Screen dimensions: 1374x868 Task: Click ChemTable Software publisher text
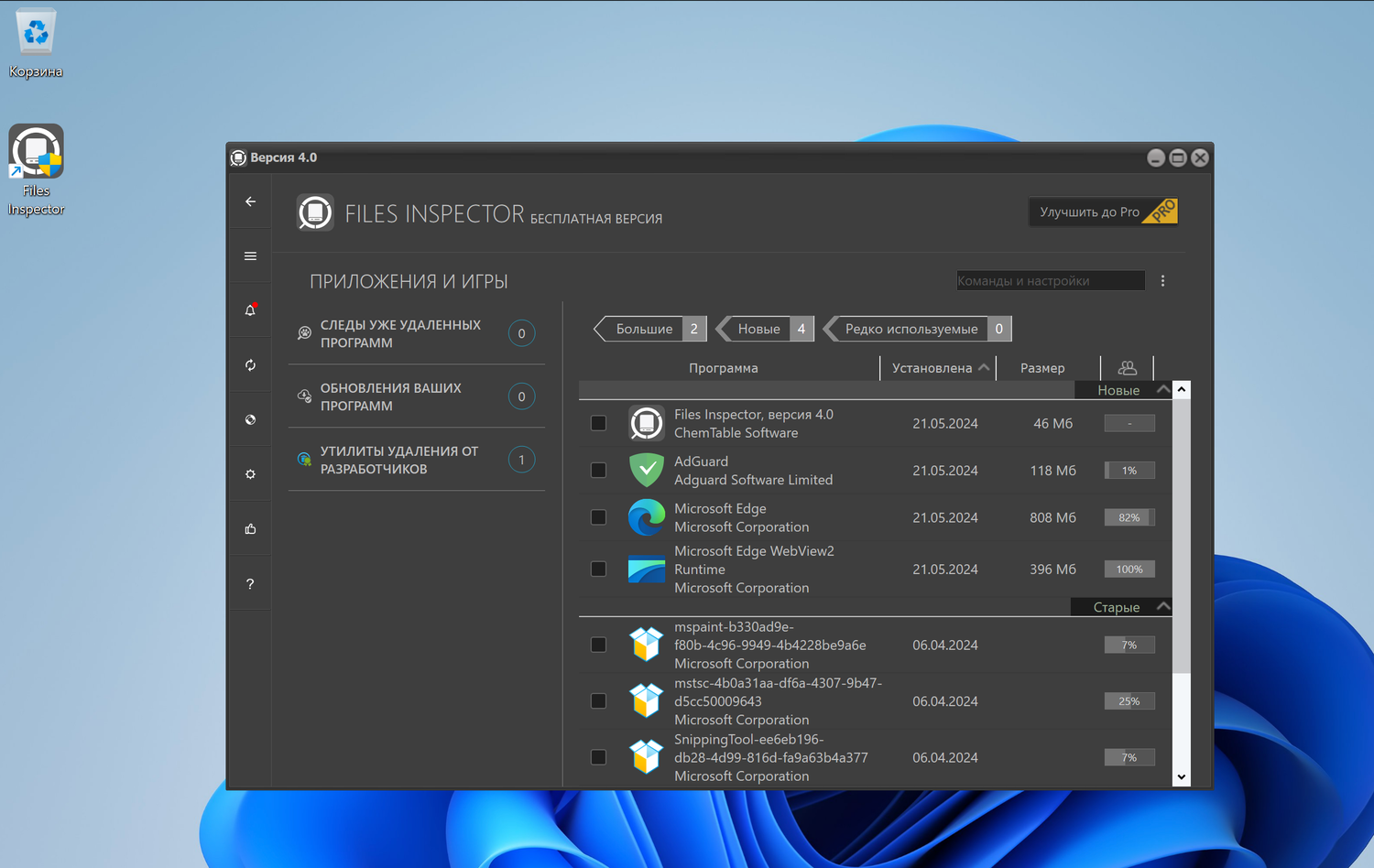coord(736,433)
